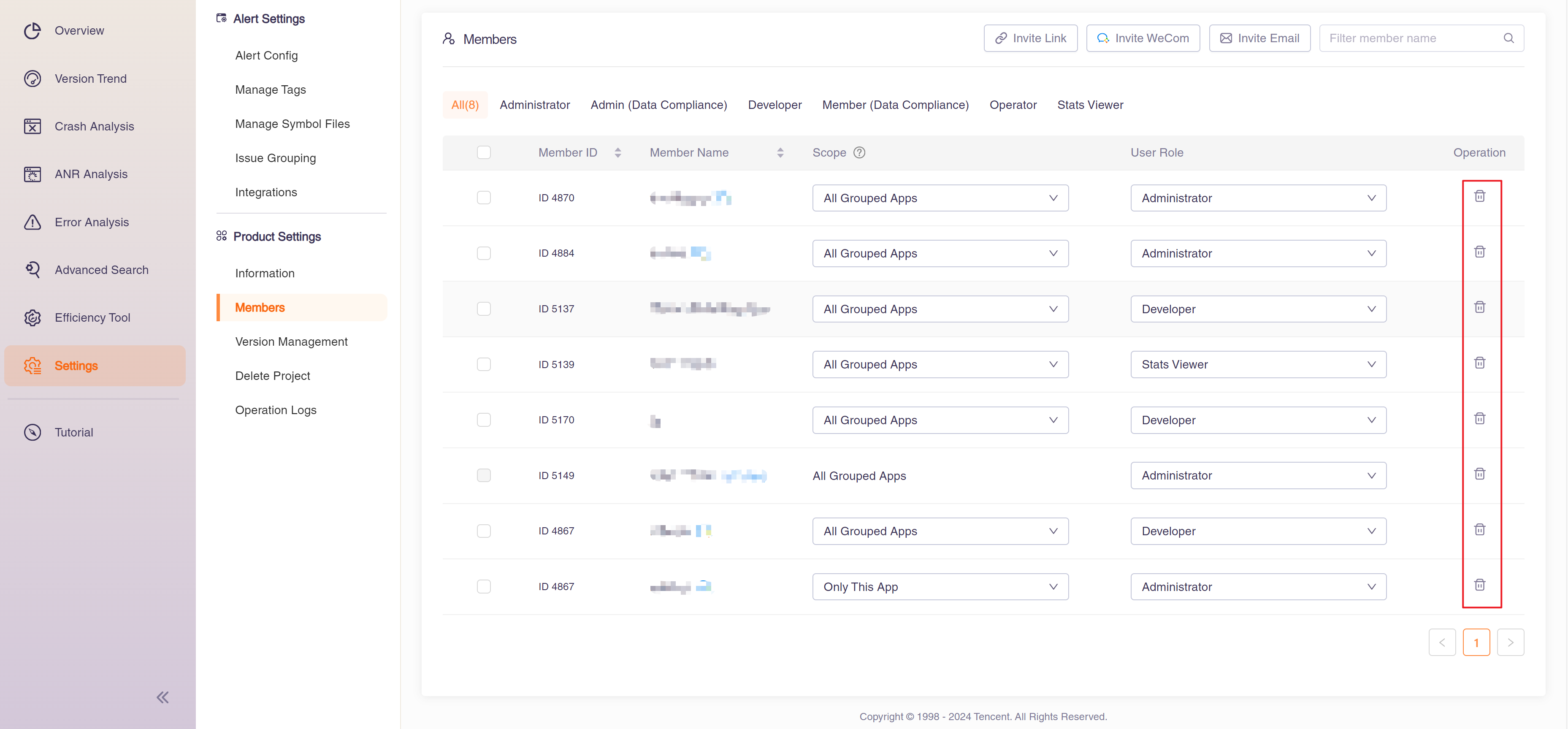
Task: Open Only This App scope dropdown
Action: pos(940,587)
